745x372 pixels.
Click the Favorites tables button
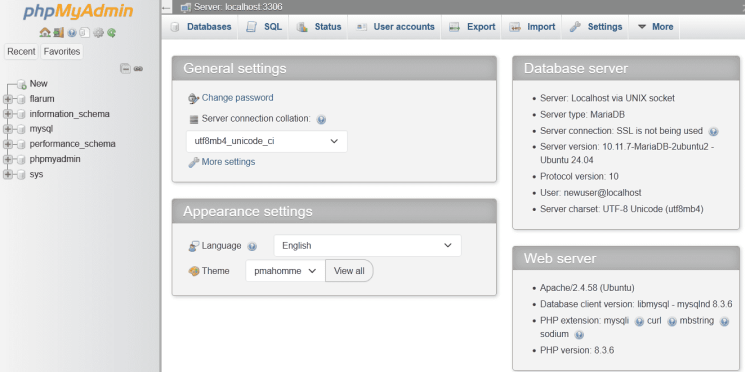[x=62, y=51]
